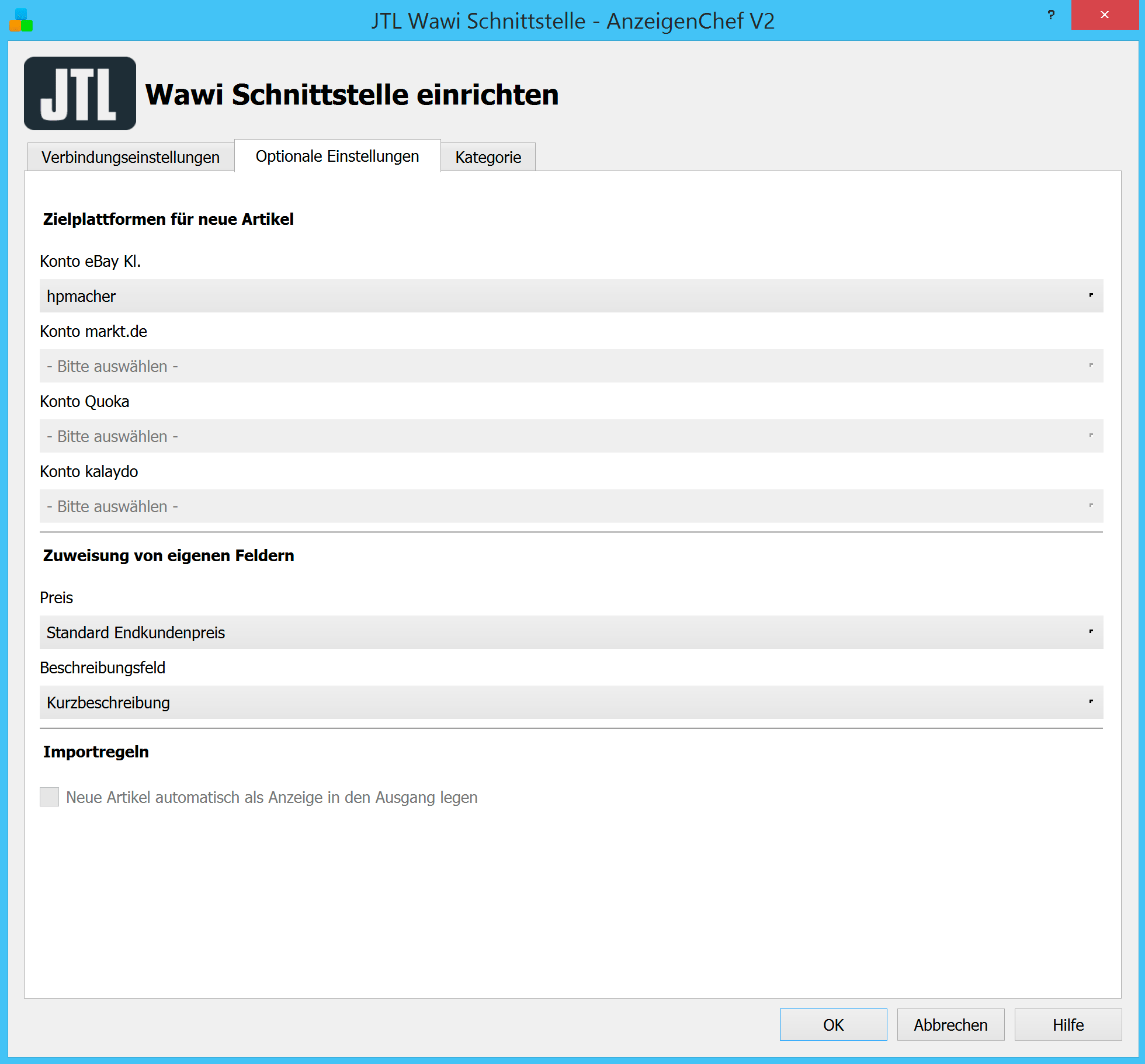This screenshot has width=1145, height=1064.
Task: Click the AnzeigenChef app icon in title bar
Action: coord(21,20)
